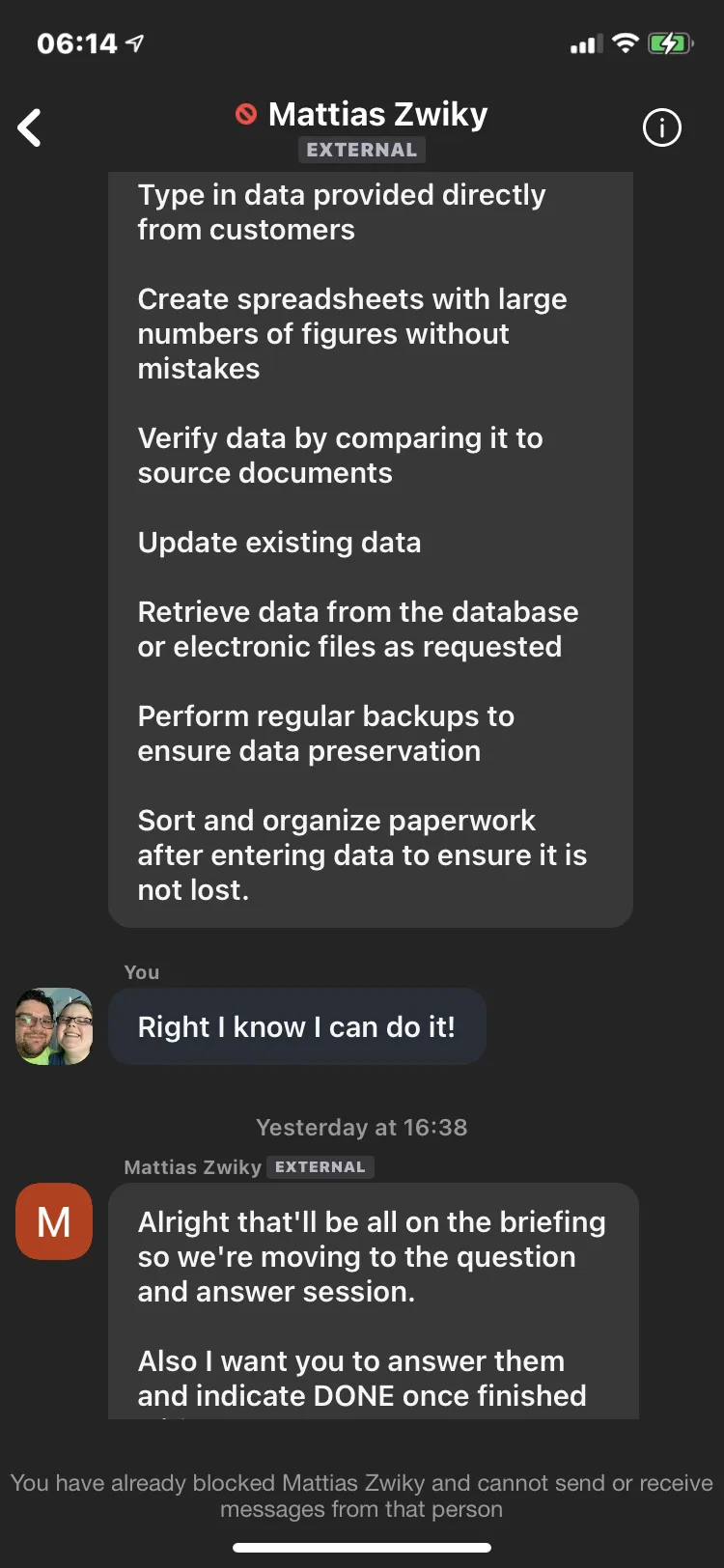Tap the Mattias Zwiky chat title
Viewport: 724px width, 1568px height.
click(377, 114)
